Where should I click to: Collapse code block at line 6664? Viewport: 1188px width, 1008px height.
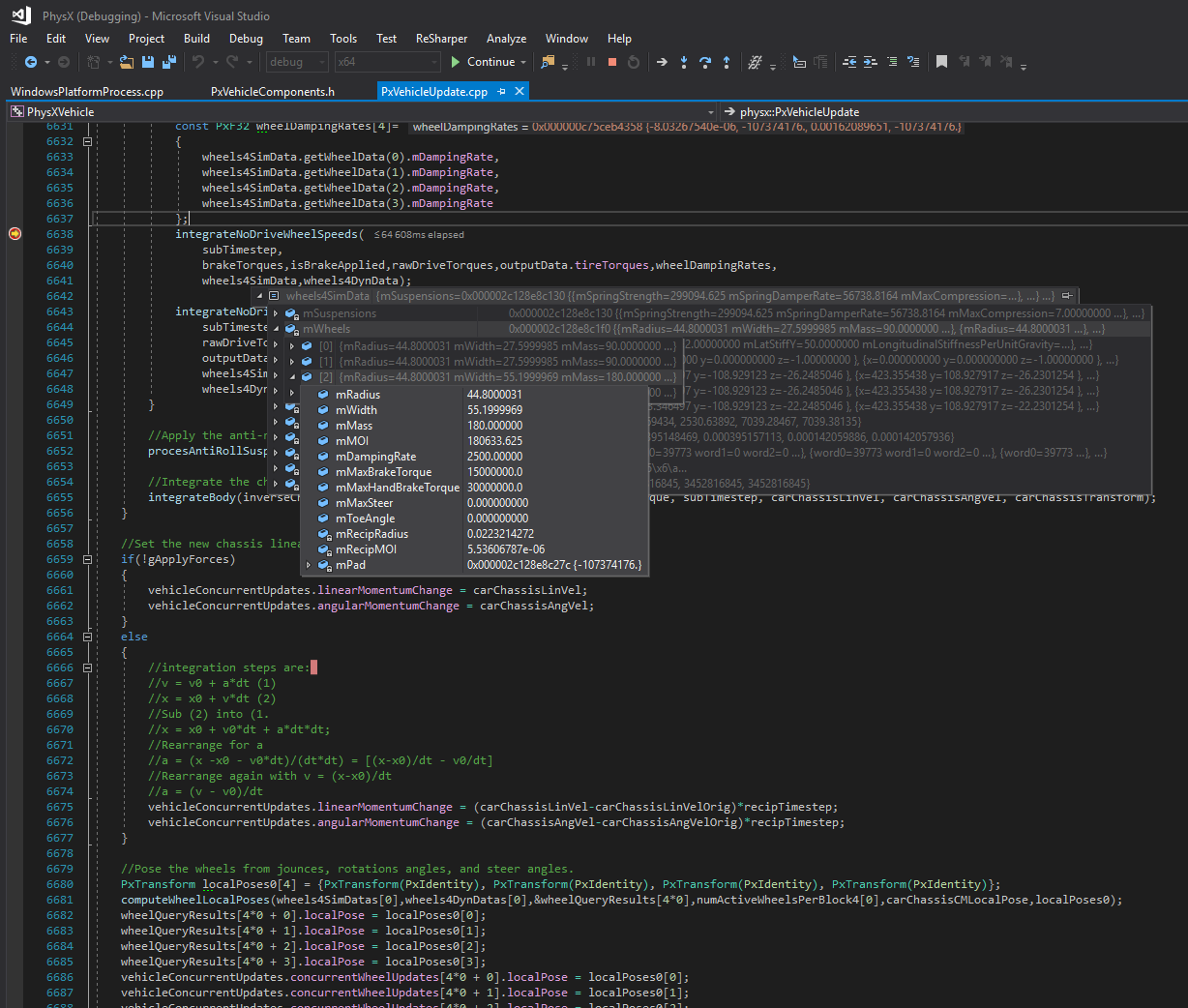87,637
